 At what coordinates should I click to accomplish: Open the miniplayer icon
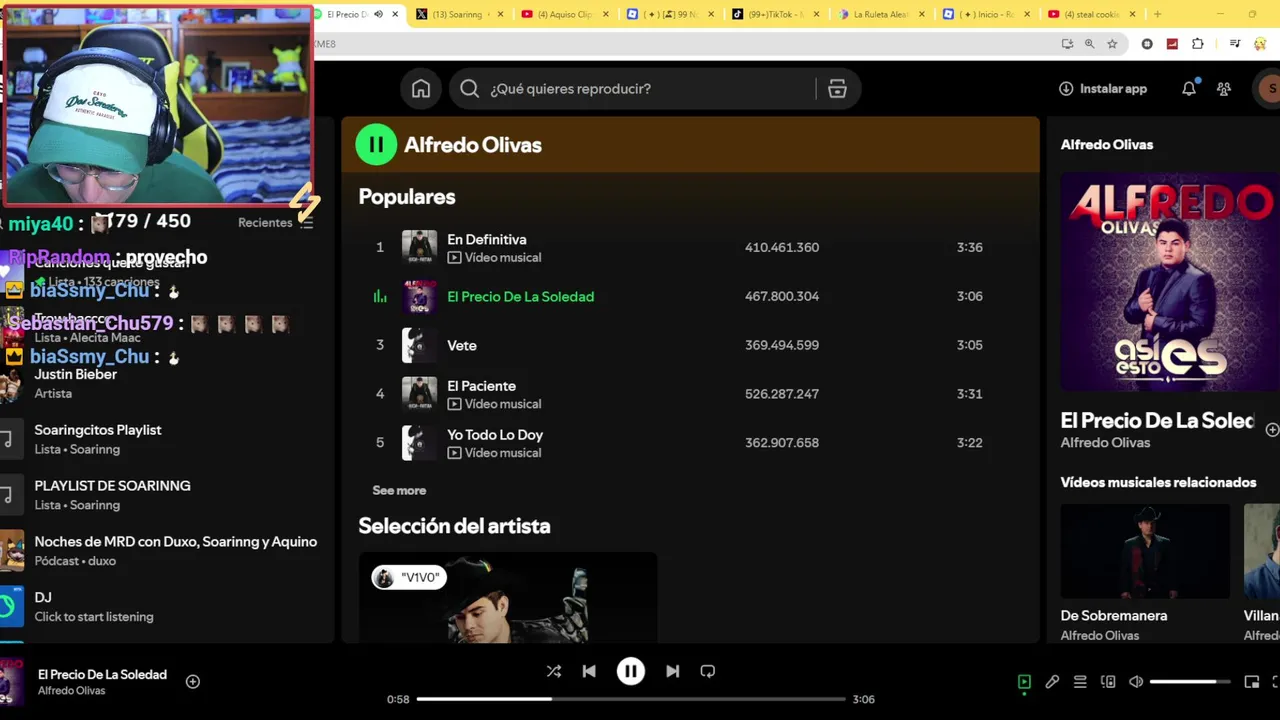1251,682
